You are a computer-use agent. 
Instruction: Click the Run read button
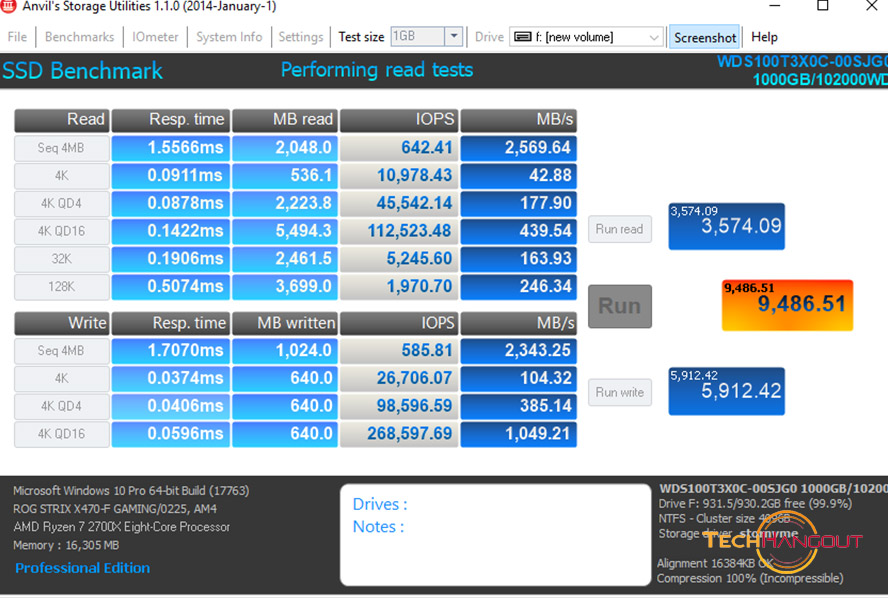point(620,229)
